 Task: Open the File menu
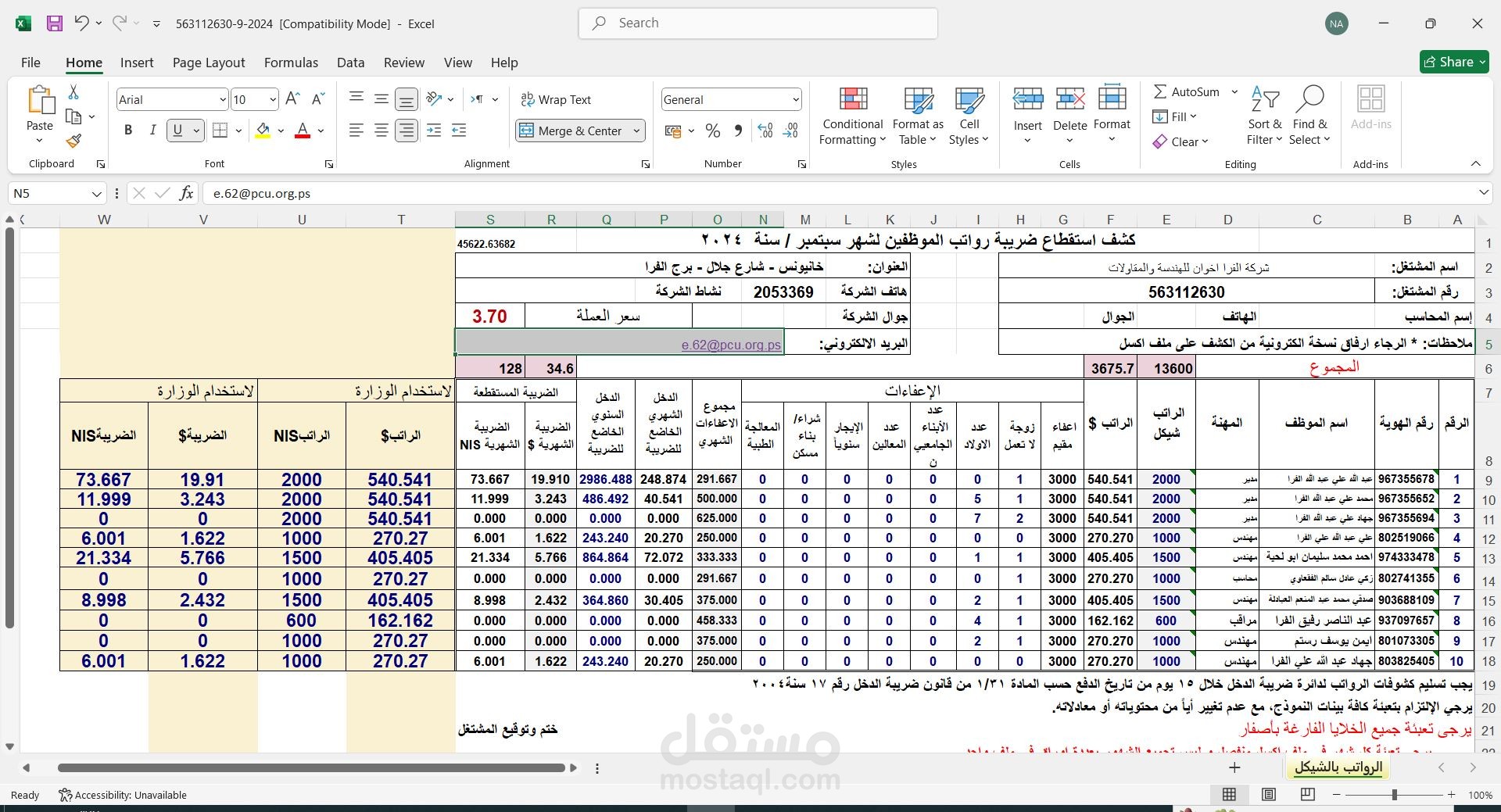point(30,63)
